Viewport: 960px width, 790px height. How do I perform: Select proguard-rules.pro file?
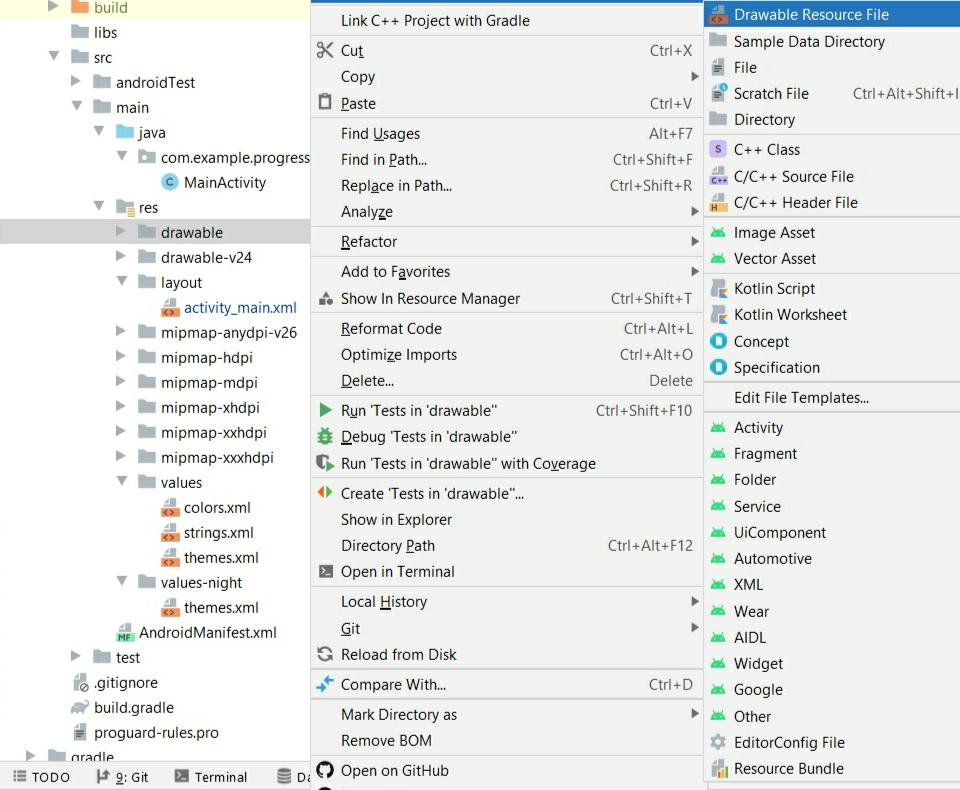[156, 732]
